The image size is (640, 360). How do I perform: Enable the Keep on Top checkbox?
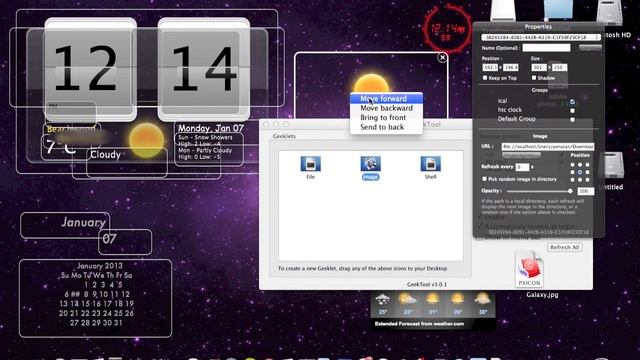pos(485,78)
